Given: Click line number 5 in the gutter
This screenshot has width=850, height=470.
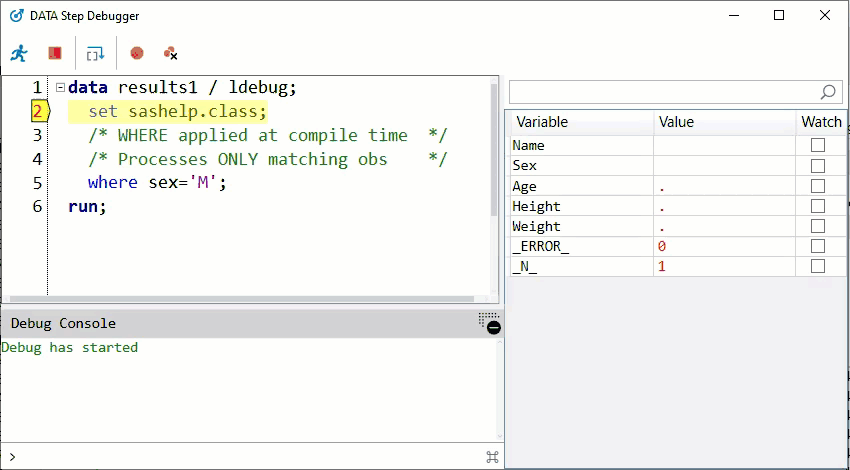Looking at the screenshot, I should tap(37, 183).
